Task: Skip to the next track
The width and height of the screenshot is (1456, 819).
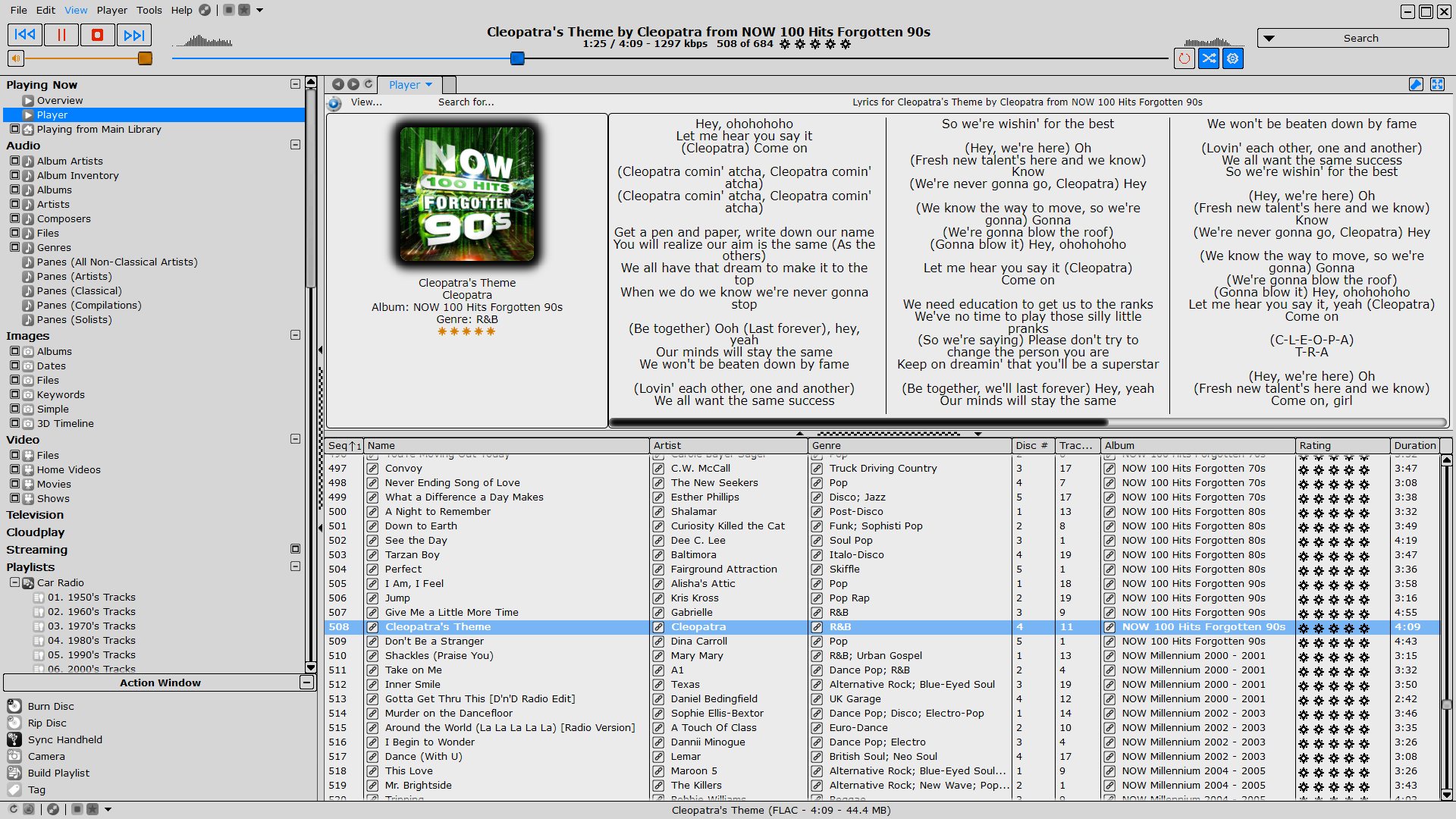Action: (x=134, y=35)
